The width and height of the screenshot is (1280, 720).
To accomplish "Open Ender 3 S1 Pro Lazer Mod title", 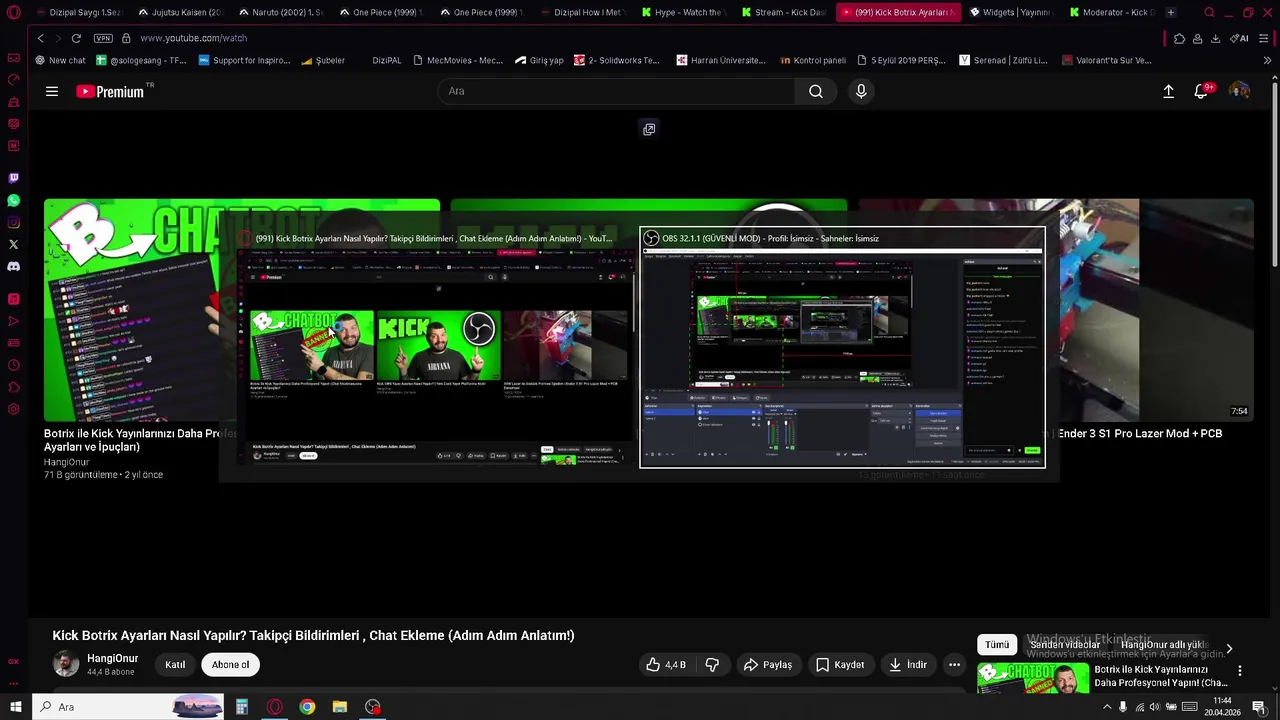I will click(x=1140, y=434).
